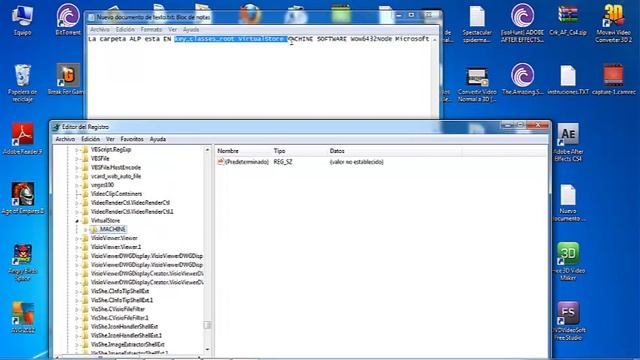Expand the vcard_wab_auto_file node

click(x=77, y=176)
